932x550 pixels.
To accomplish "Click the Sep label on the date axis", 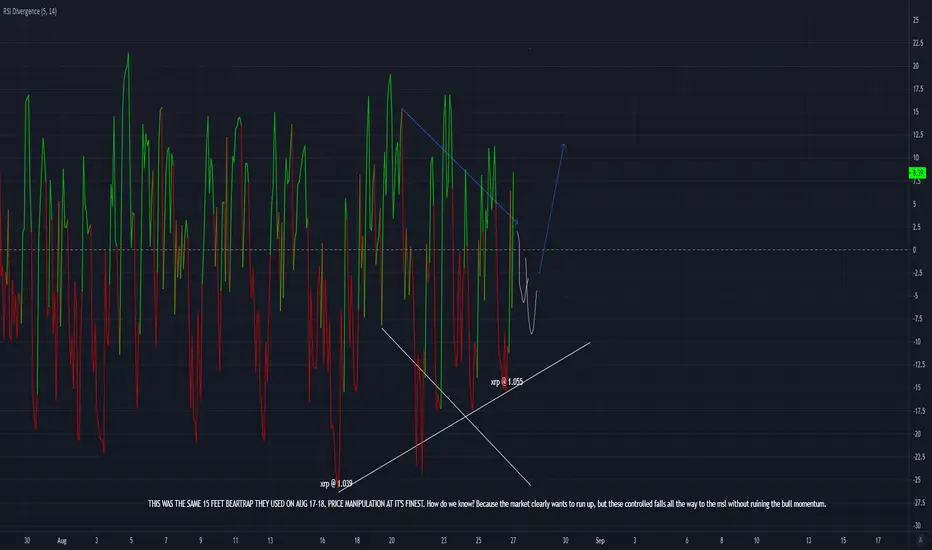I will coord(600,540).
